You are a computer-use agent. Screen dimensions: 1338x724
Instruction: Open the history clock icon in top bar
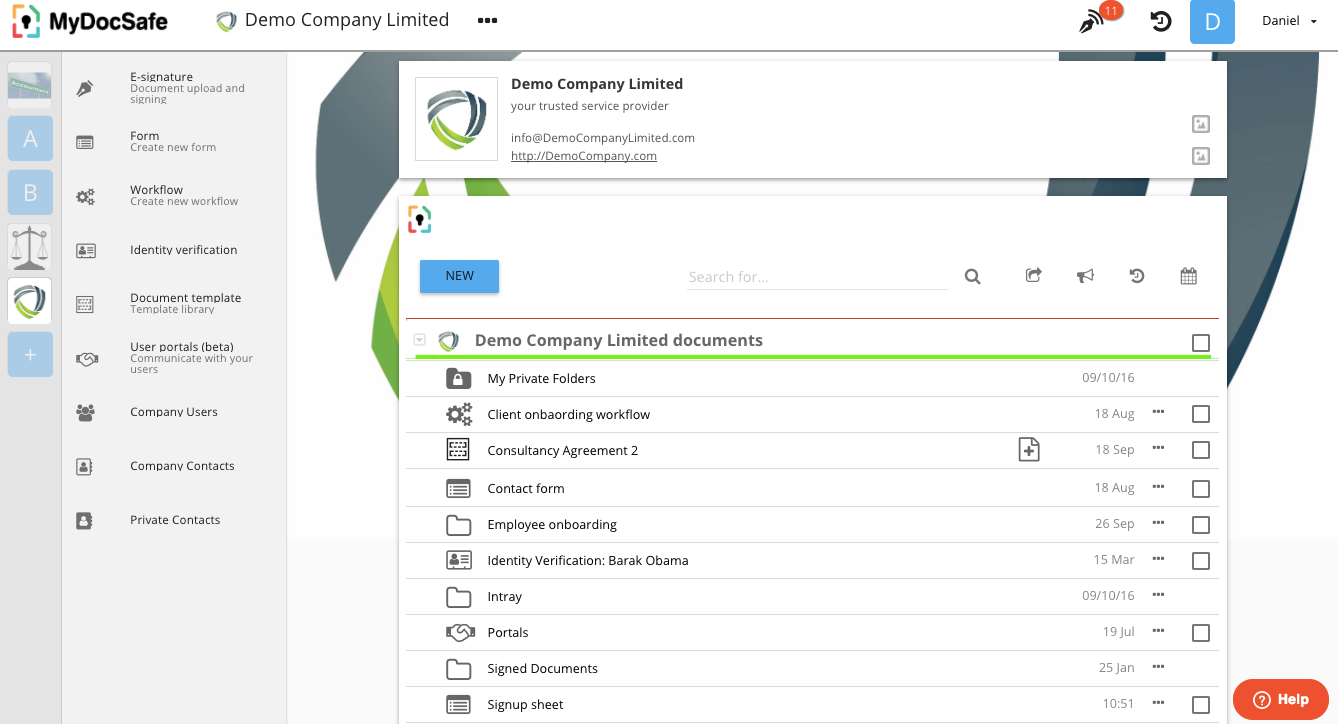tap(1160, 21)
